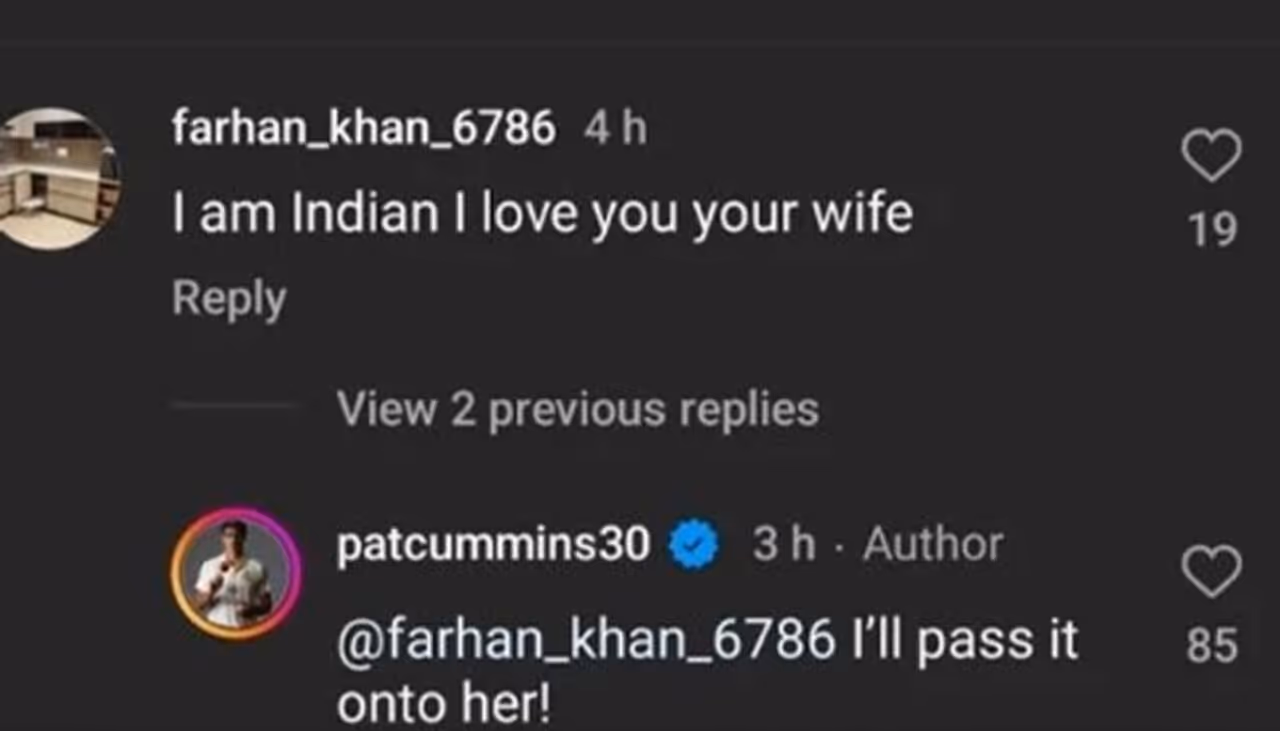Show the 19 likes count
The image size is (1280, 731).
(1212, 229)
